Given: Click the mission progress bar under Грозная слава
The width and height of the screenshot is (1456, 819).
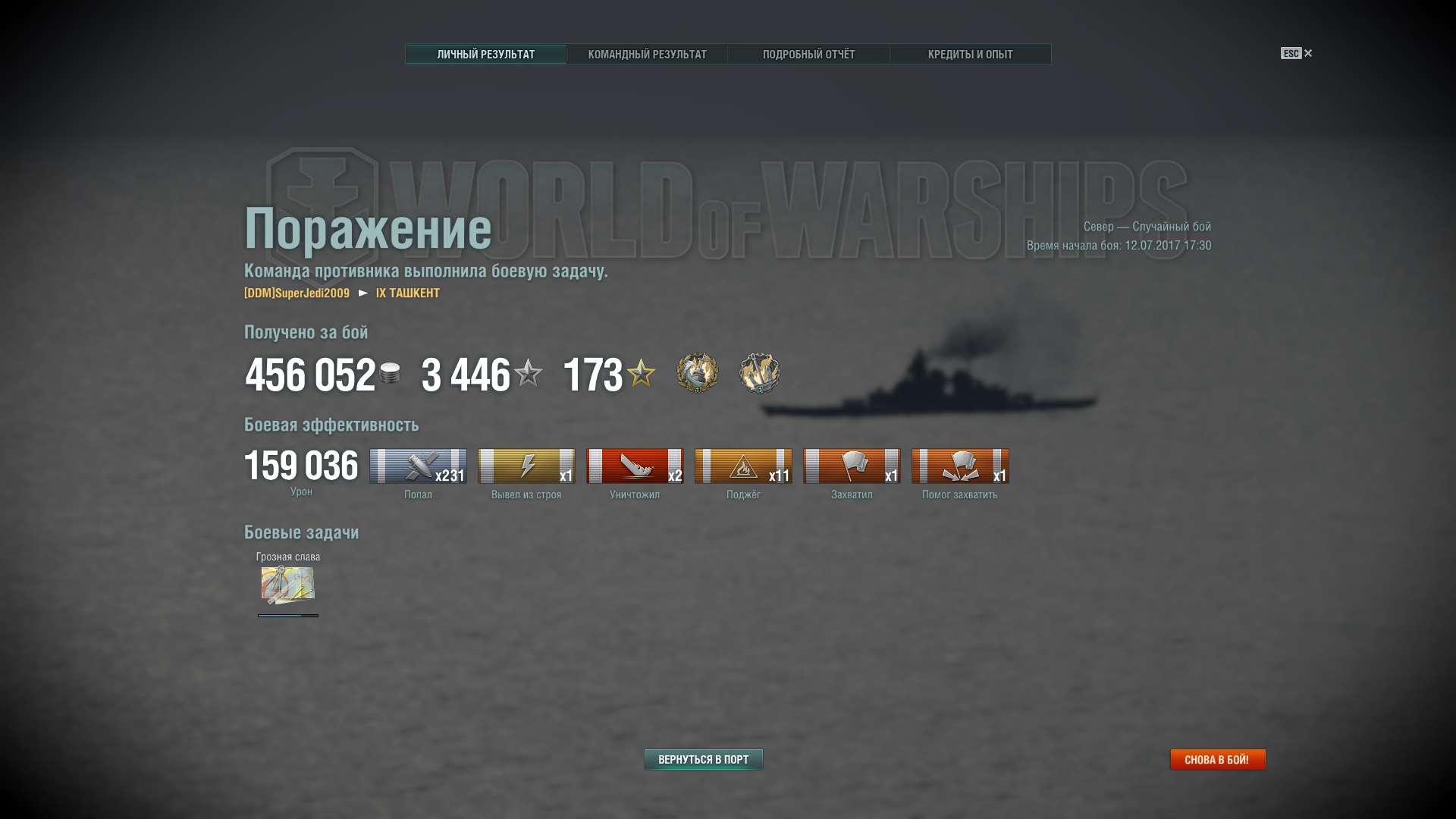Looking at the screenshot, I should point(288,616).
